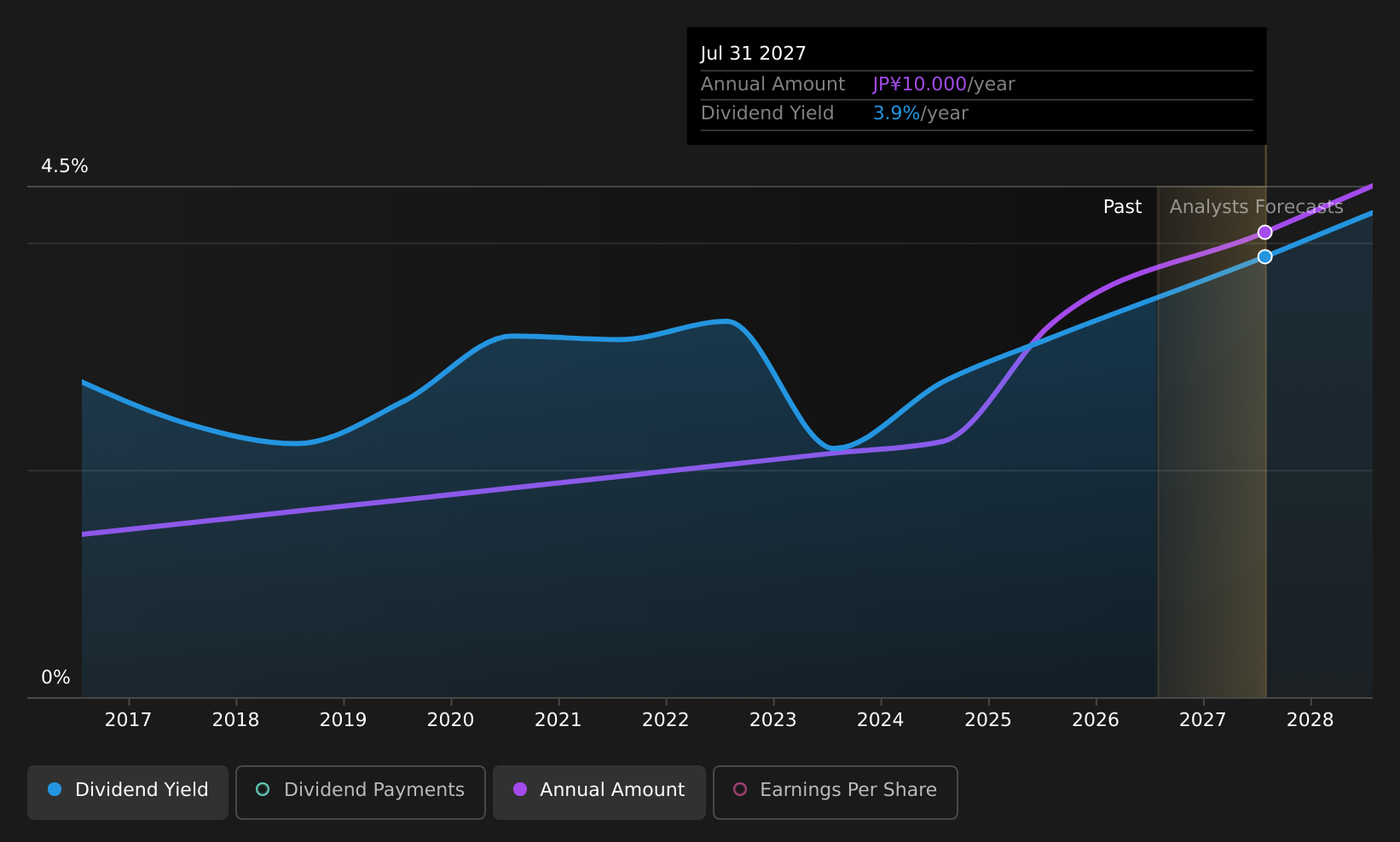Click the 2025 x-axis label
The image size is (1400, 842).
point(987,720)
